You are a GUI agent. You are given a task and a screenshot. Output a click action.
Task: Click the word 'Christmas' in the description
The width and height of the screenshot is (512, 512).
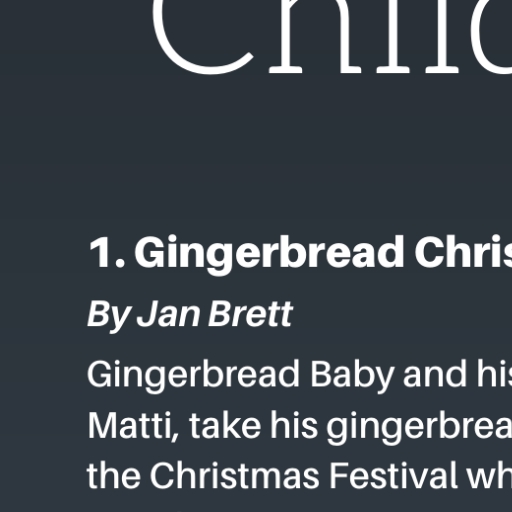tap(234, 476)
